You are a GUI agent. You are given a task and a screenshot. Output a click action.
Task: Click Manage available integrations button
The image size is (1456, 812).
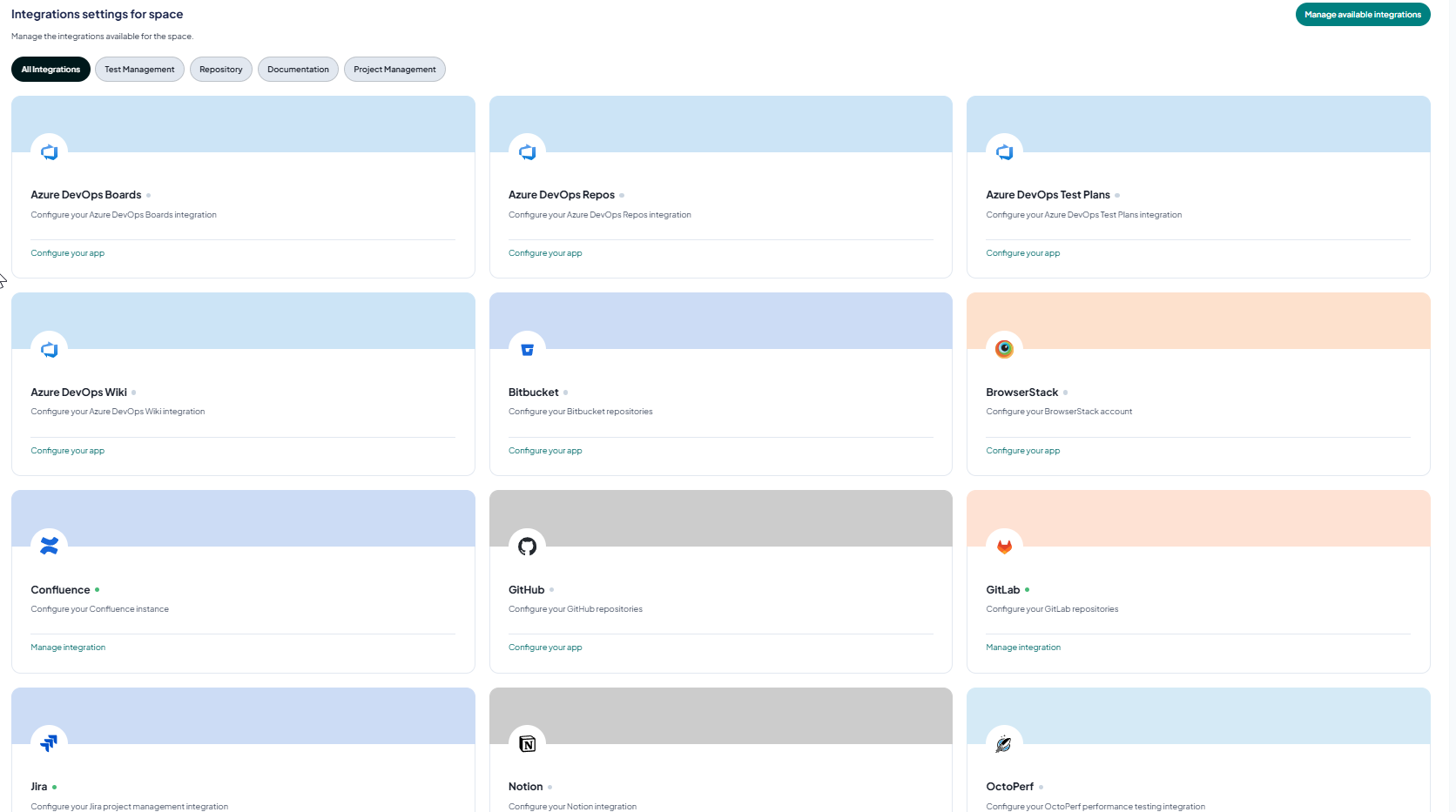pyautogui.click(x=1363, y=15)
